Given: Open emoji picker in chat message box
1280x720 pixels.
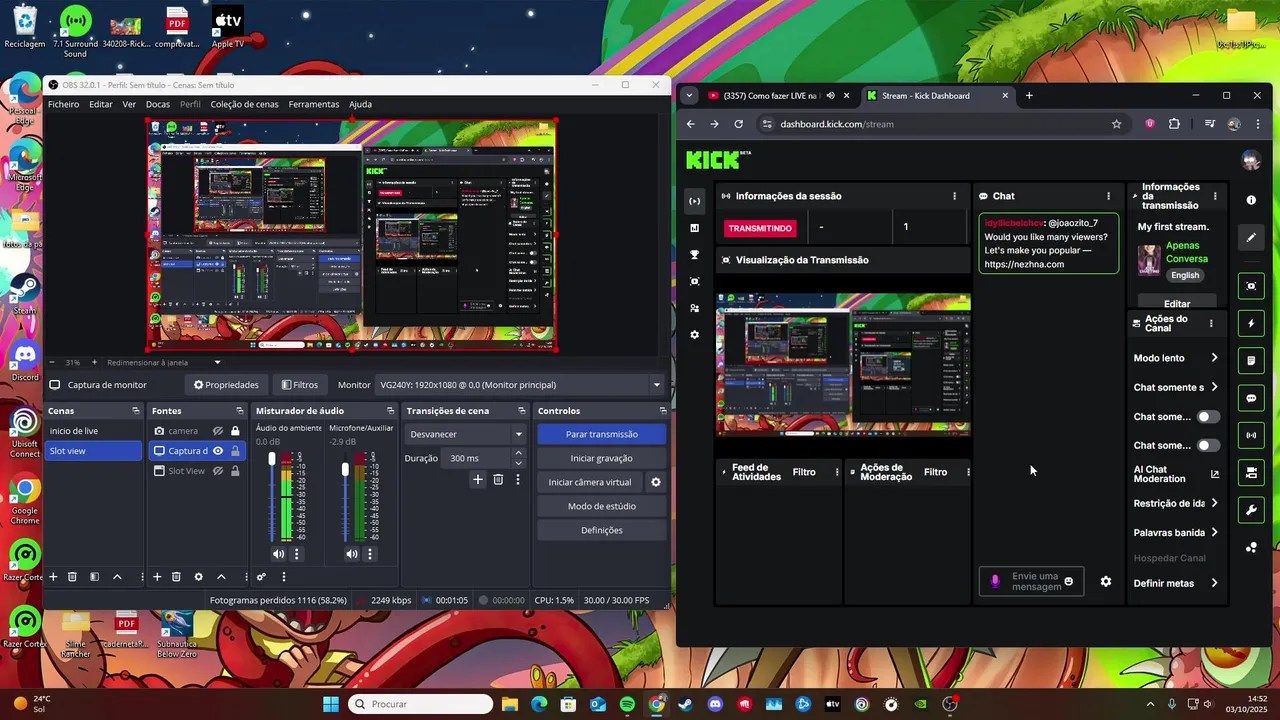Looking at the screenshot, I should click(x=1069, y=581).
